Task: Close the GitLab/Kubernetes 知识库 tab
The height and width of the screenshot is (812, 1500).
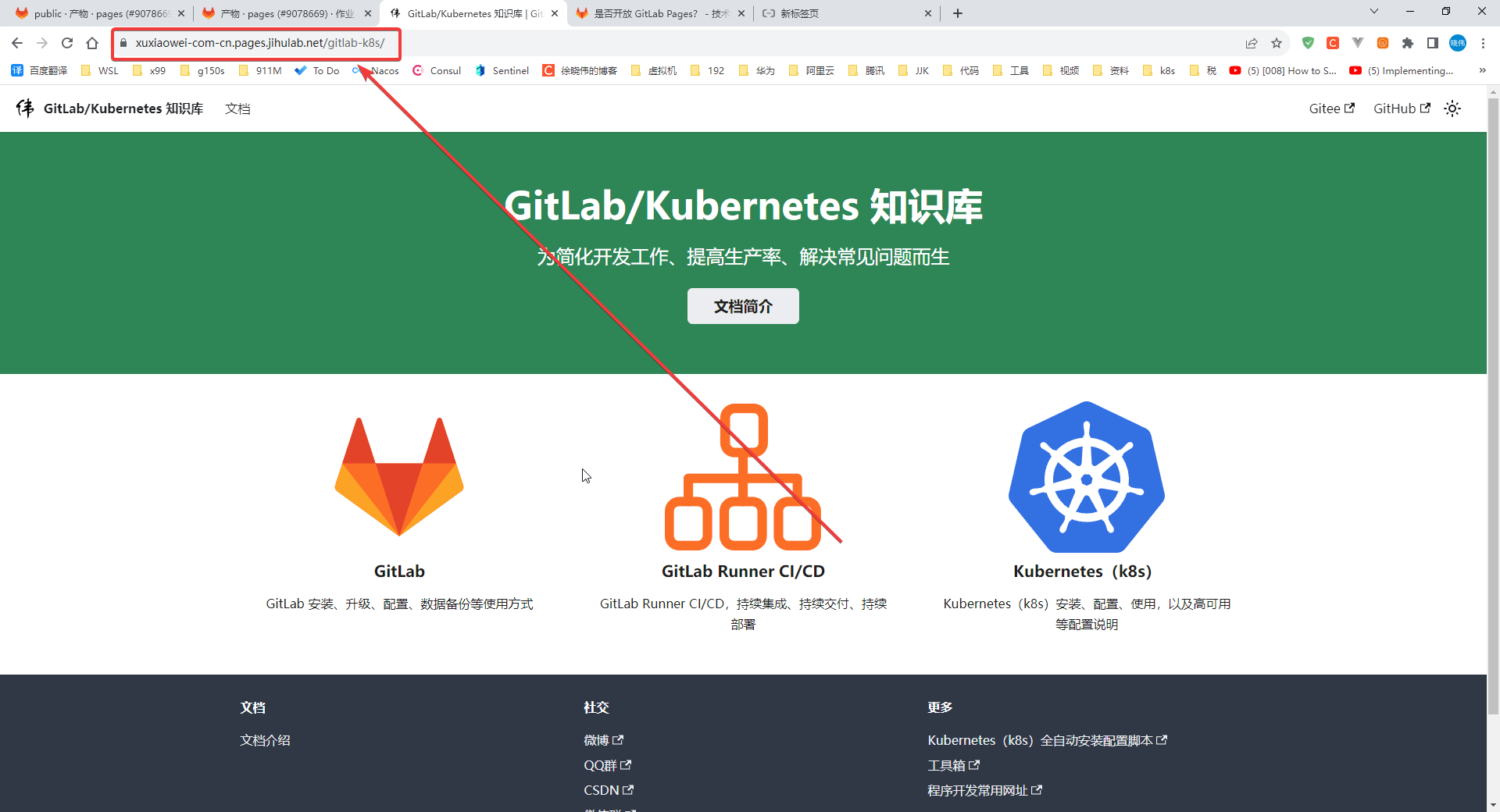Action: [x=555, y=13]
